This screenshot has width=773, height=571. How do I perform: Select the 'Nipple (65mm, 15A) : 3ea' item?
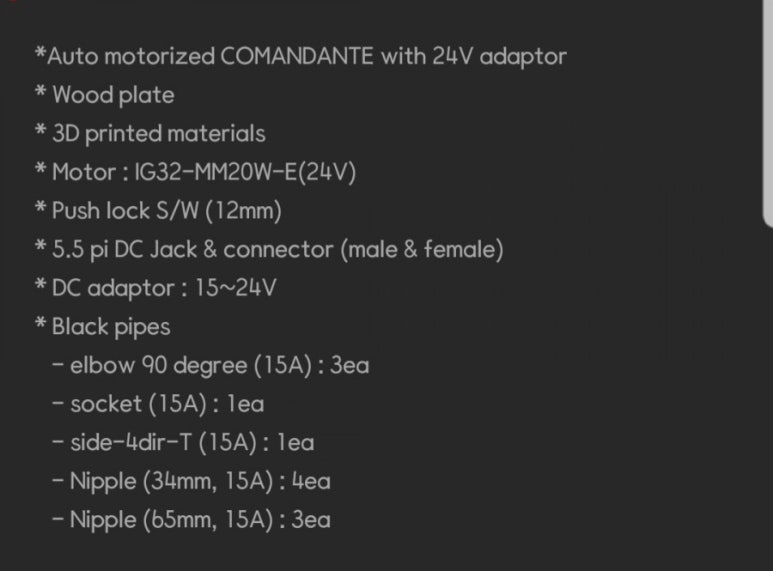191,520
